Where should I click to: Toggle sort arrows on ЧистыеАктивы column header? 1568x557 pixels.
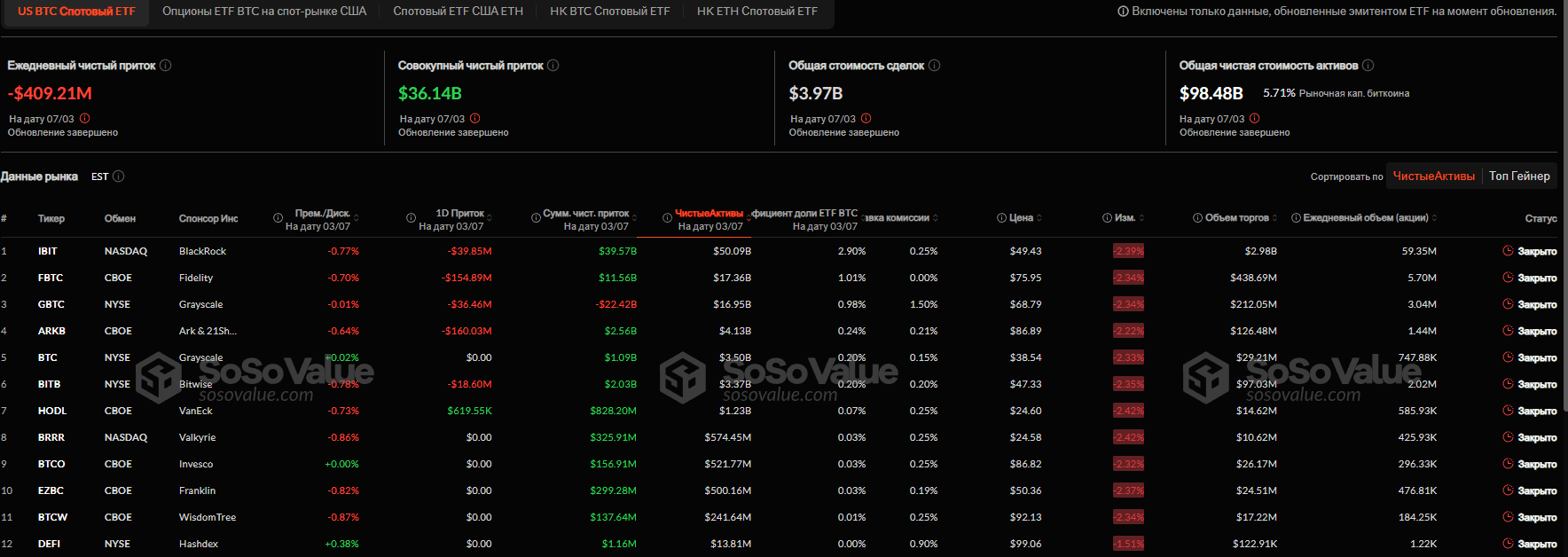749,217
